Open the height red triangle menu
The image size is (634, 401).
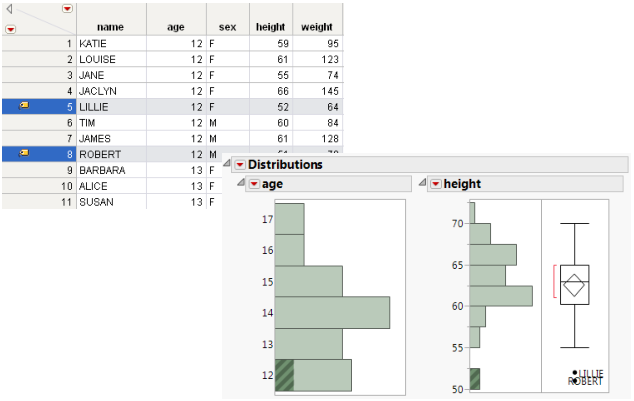435,184
